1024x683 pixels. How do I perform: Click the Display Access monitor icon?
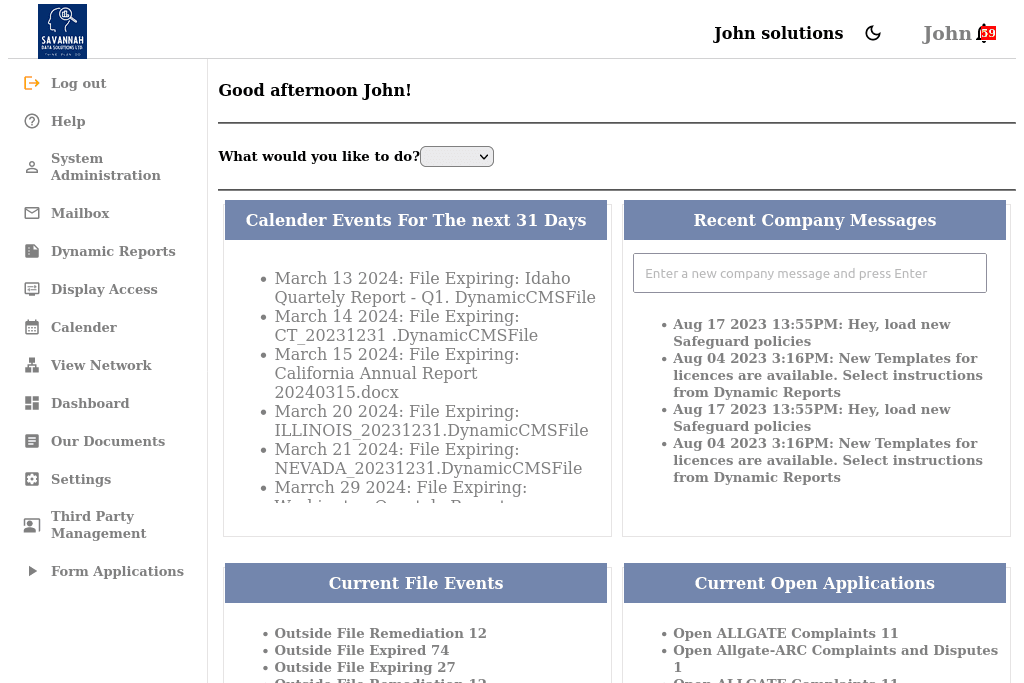click(x=31, y=289)
